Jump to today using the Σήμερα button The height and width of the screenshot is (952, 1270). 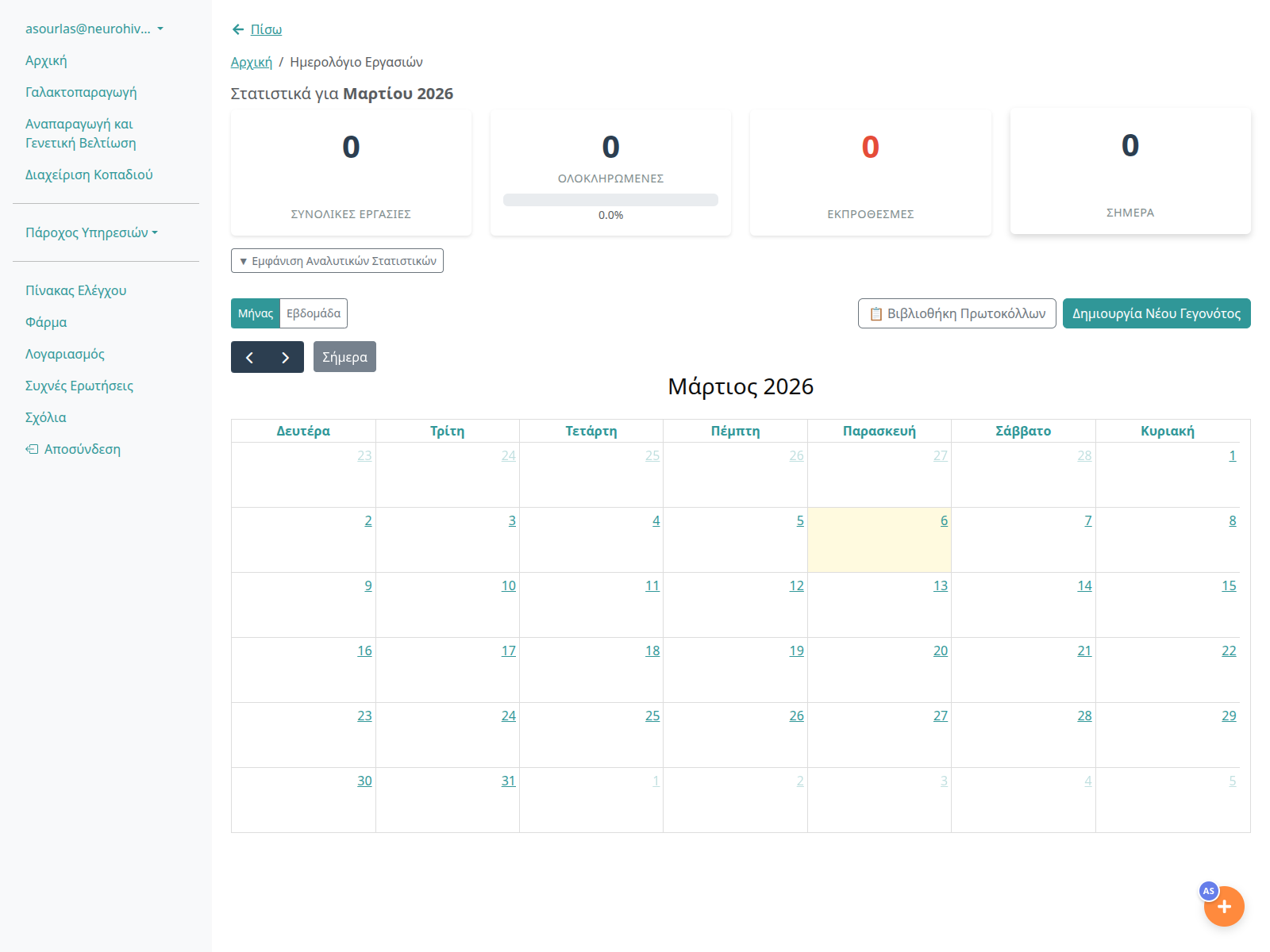click(x=344, y=357)
